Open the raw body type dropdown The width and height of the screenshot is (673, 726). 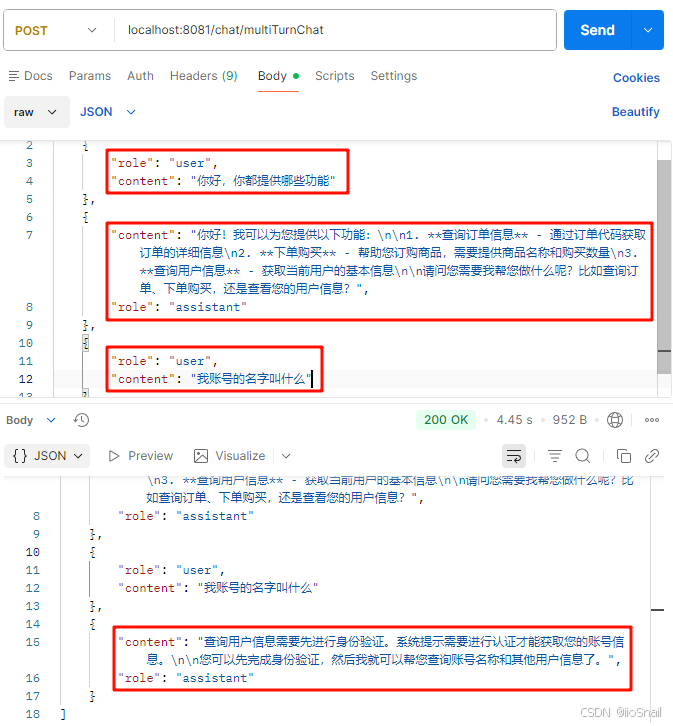coord(37,112)
